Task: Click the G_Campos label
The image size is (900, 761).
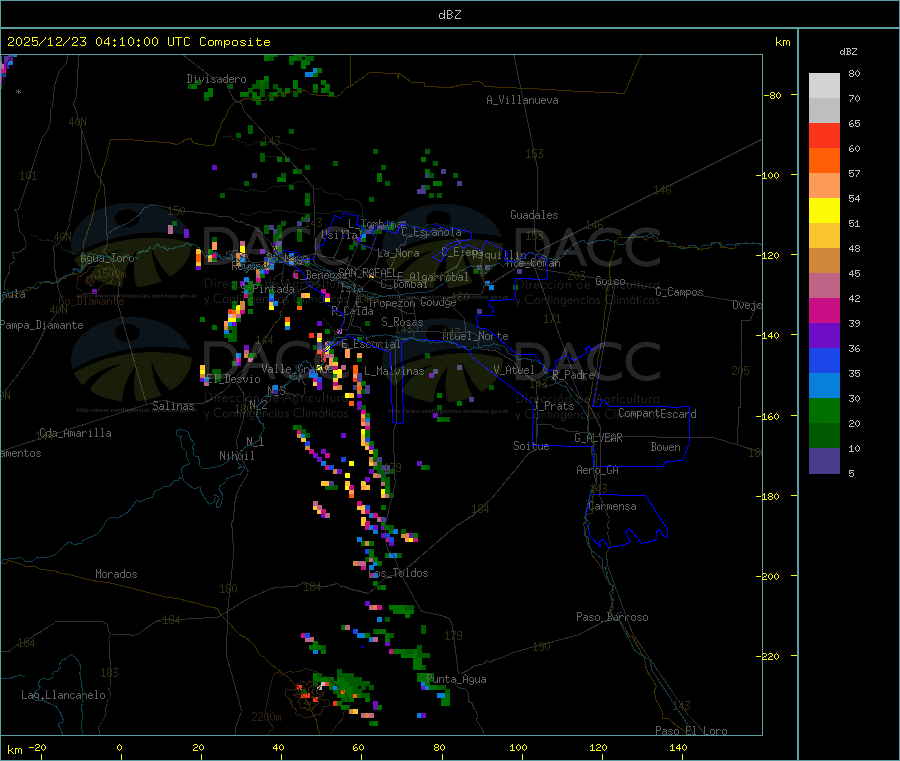Action: [x=680, y=292]
